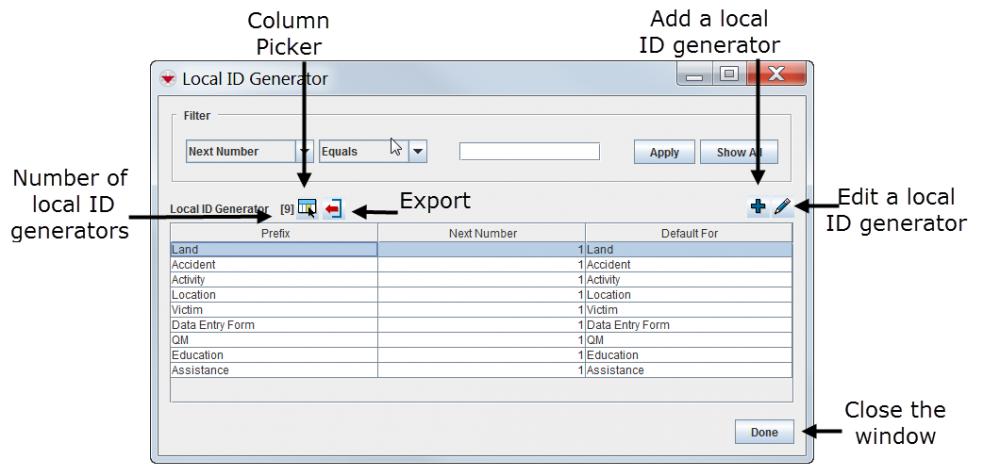This screenshot has height=476, width=1000.
Task: Click the Show All button
Action: (x=737, y=152)
